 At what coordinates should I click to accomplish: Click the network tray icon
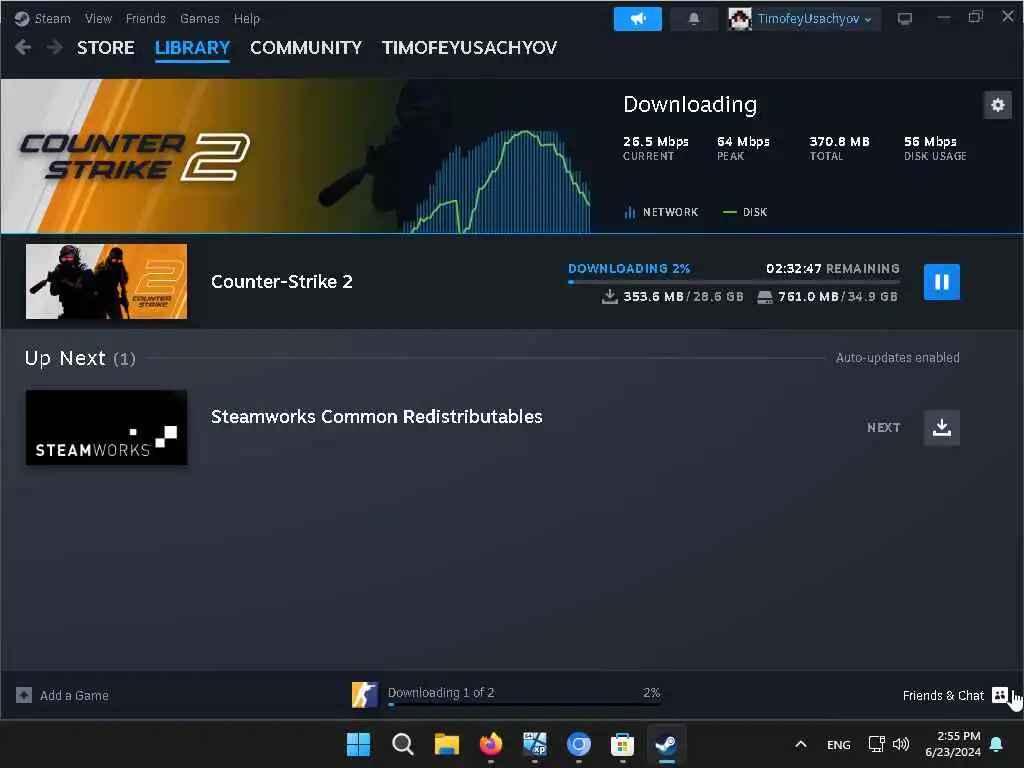876,744
